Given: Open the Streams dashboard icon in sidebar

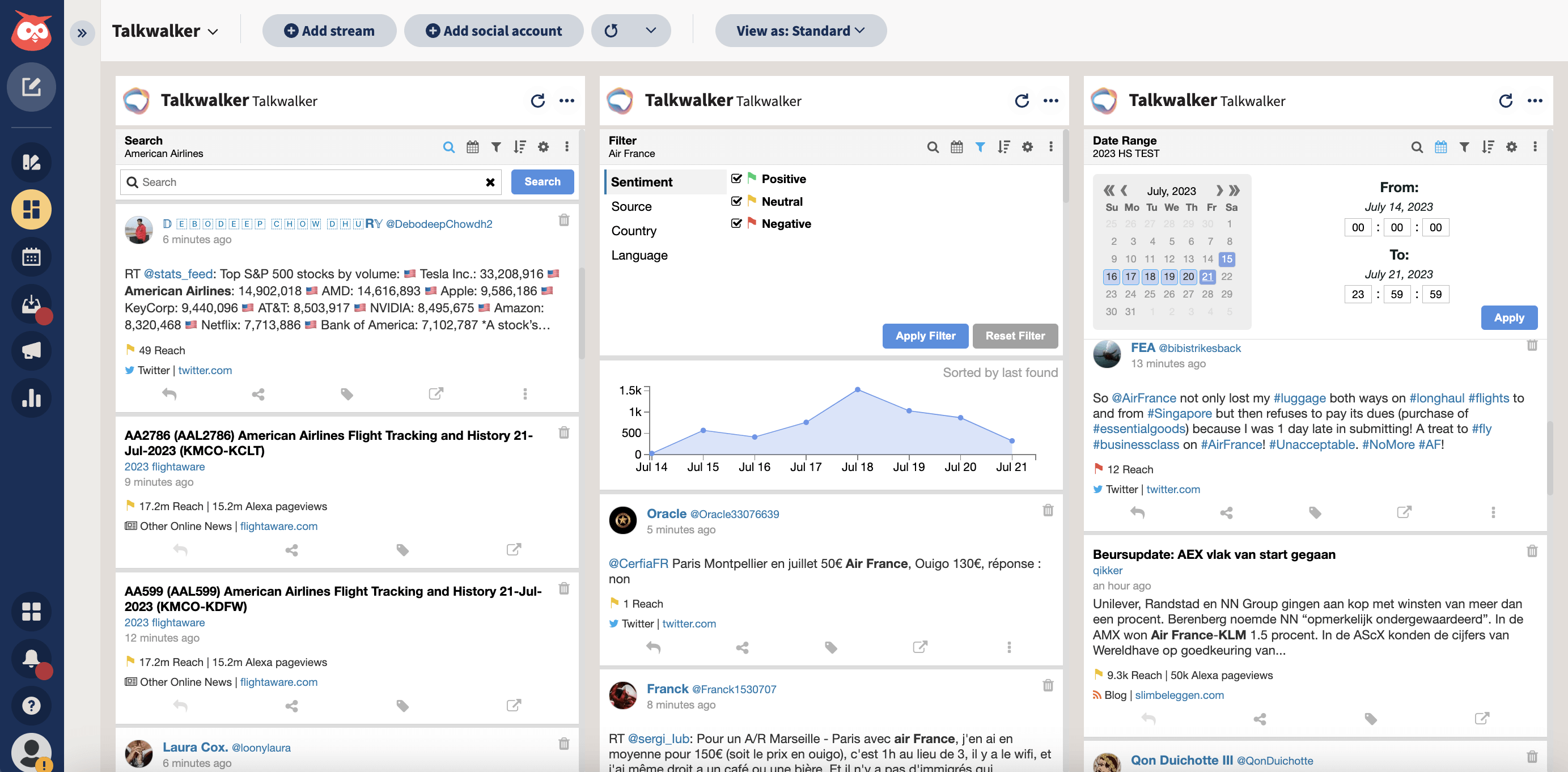Looking at the screenshot, I should coord(31,210).
